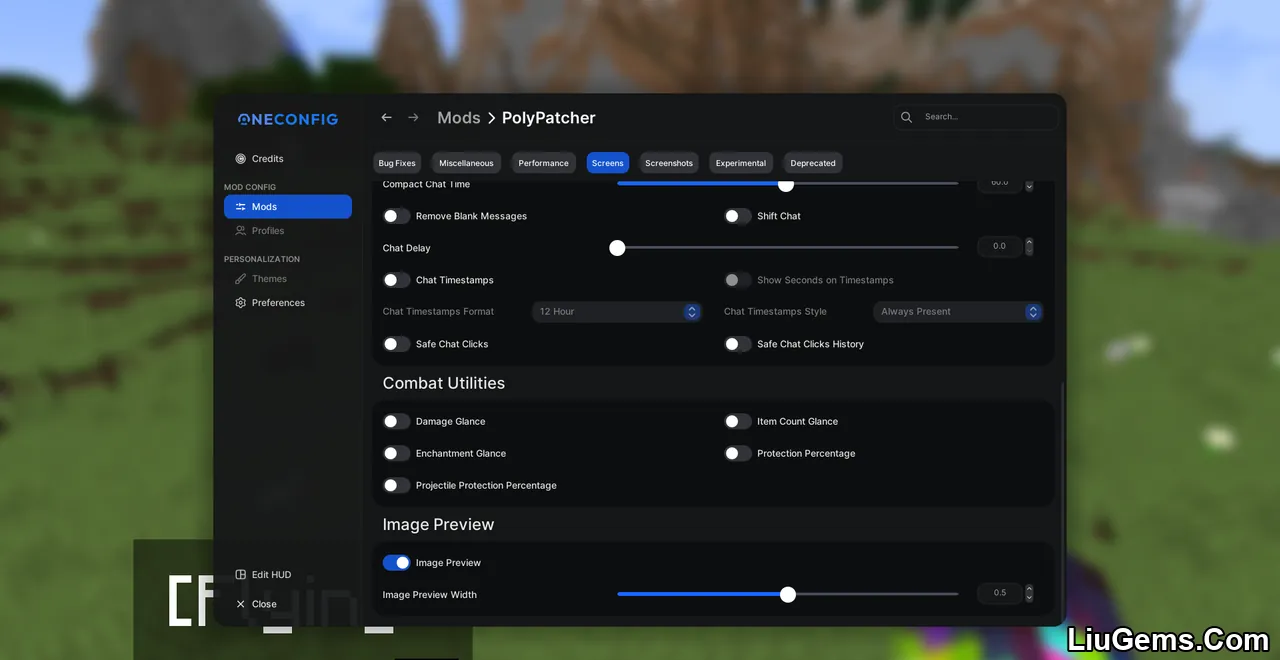The width and height of the screenshot is (1280, 660).
Task: Click the Image Preview section heading
Action: click(x=439, y=525)
